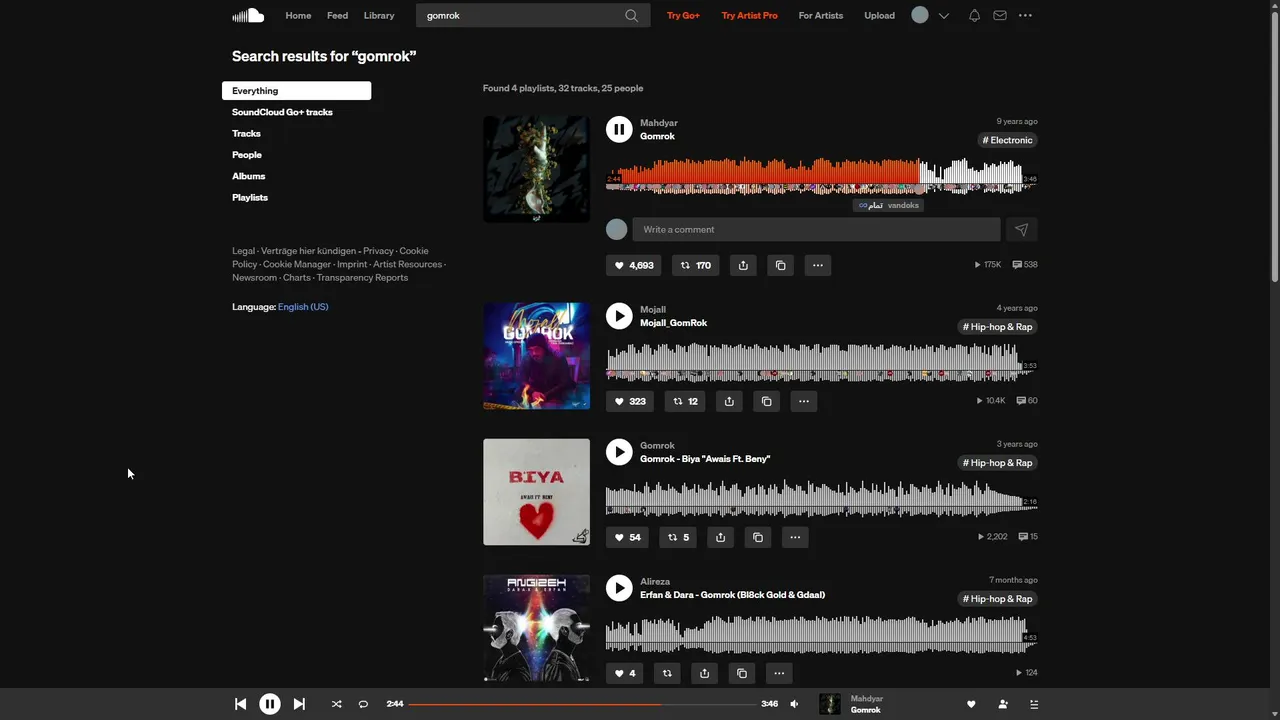The width and height of the screenshot is (1280, 720).
Task: Play the Mojall_GomRok track
Action: point(619,316)
